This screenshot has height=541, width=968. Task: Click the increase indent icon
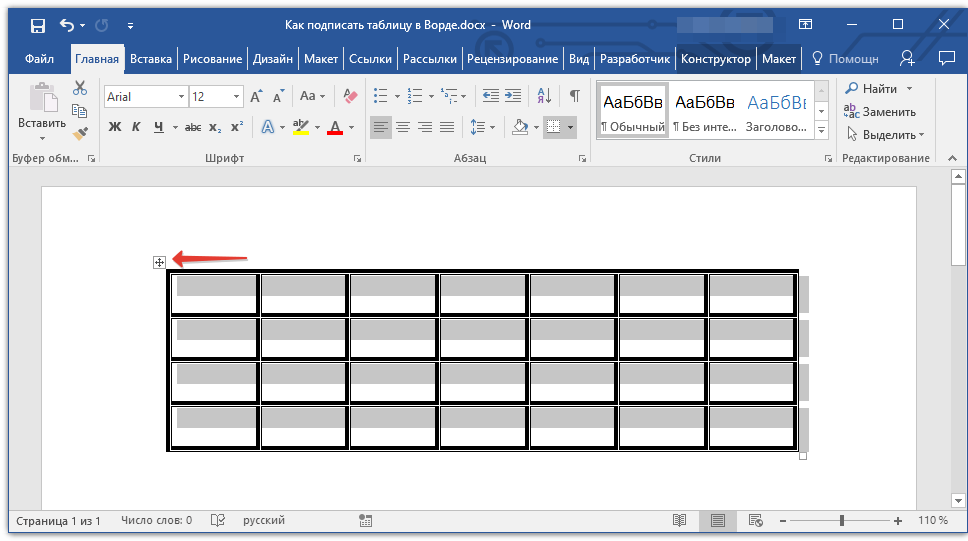click(513, 96)
